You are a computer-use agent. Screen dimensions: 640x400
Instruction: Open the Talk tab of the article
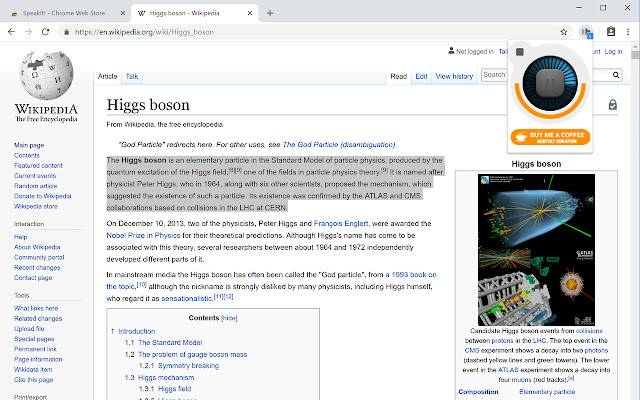pos(131,76)
